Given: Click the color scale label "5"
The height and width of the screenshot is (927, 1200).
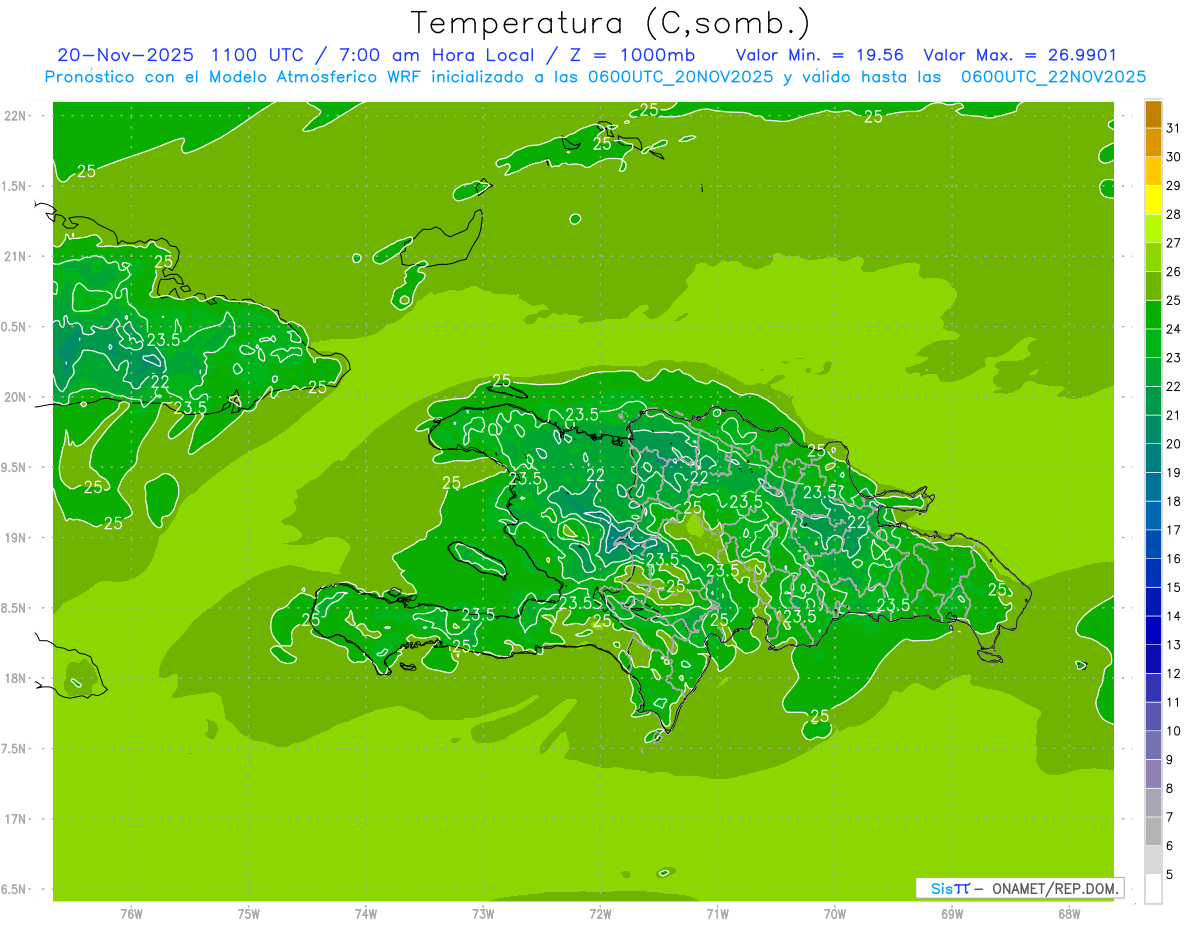Looking at the screenshot, I should (1171, 875).
